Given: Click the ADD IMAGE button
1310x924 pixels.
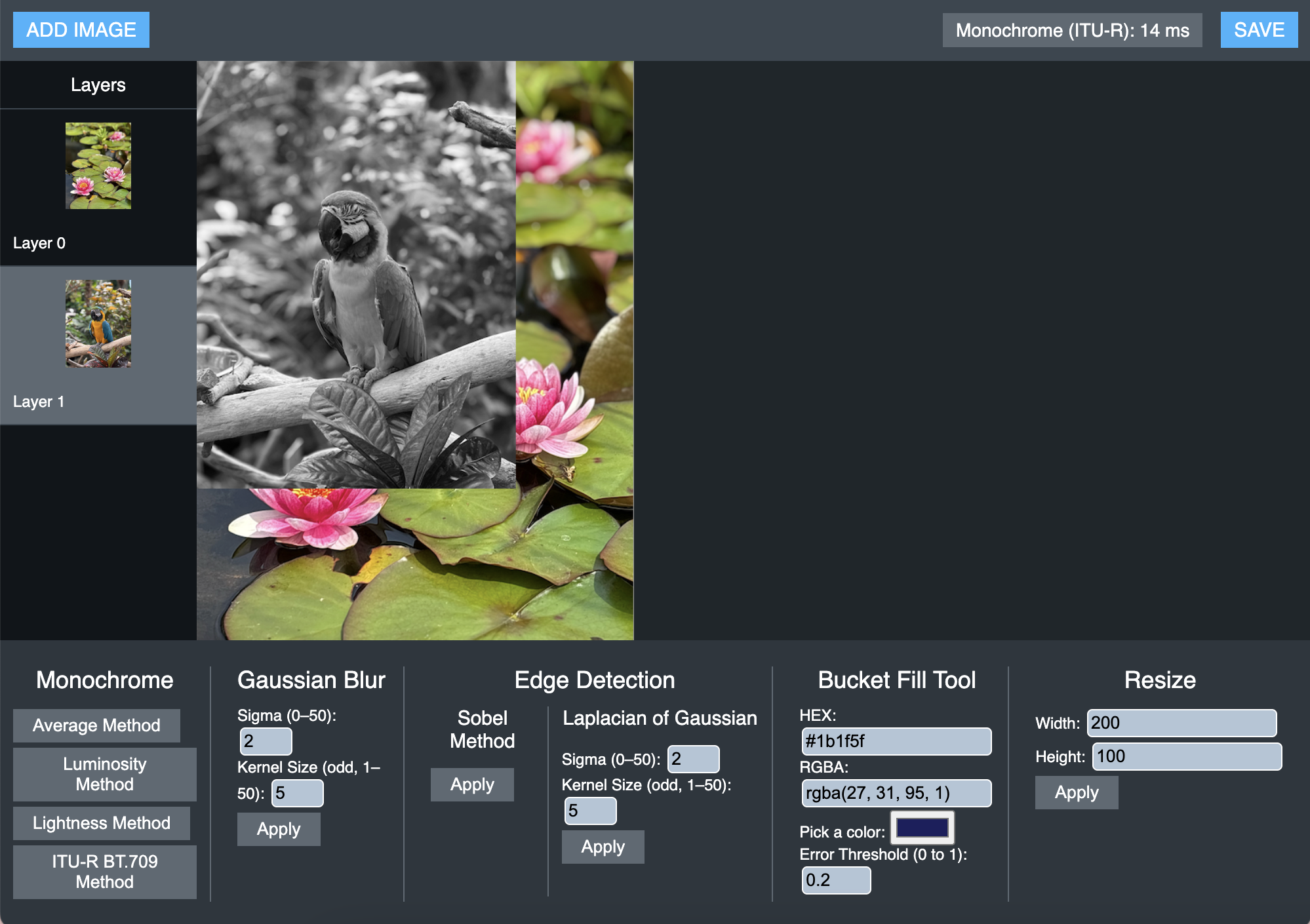Looking at the screenshot, I should click(81, 30).
